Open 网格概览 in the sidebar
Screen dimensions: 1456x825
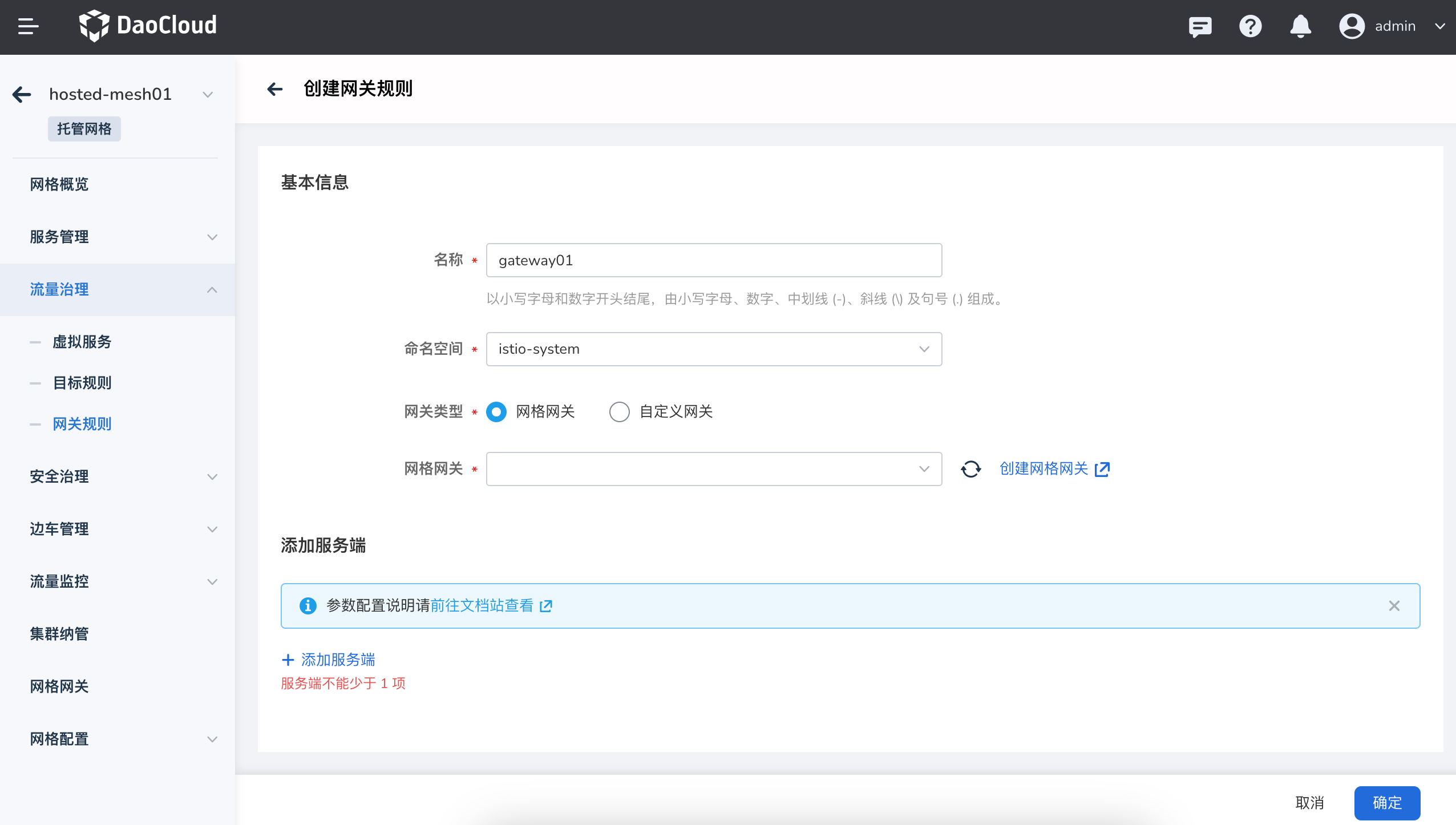[59, 184]
